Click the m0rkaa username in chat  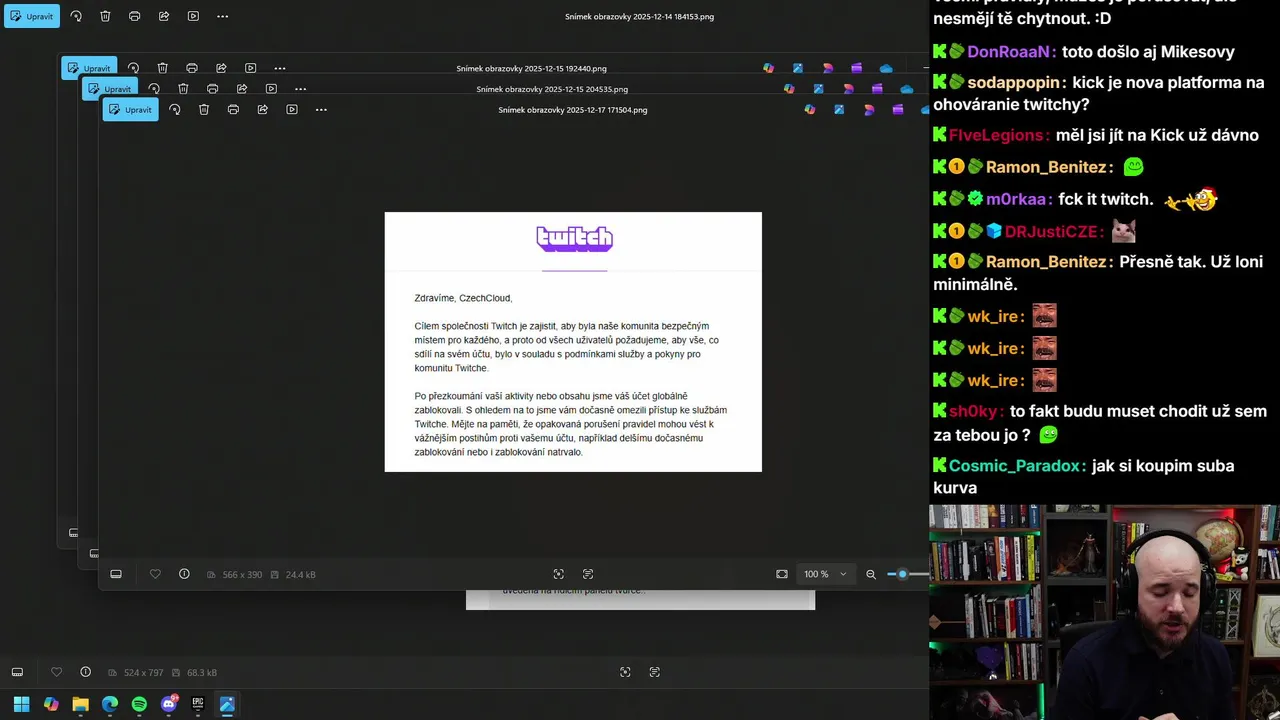[x=1016, y=199]
